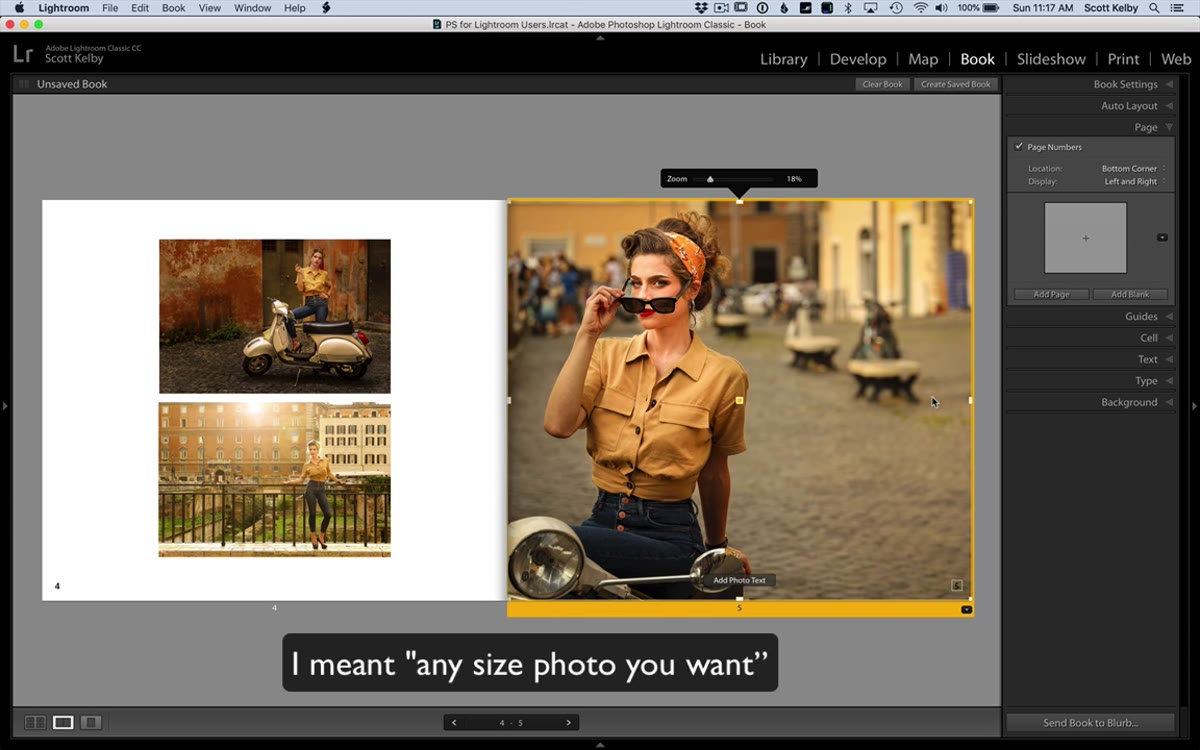Select scooter photo on page 4
Screen dimensions: 1200x750
(x=275, y=316)
